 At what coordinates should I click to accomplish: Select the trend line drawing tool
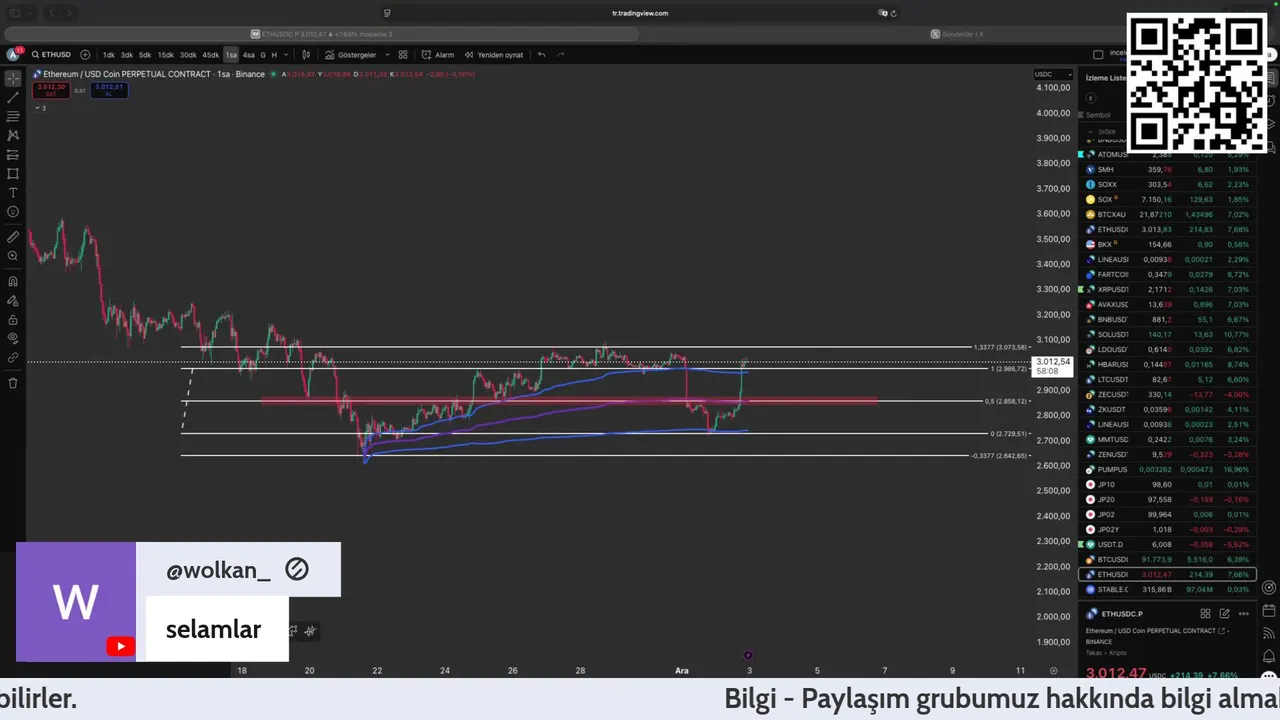(13, 98)
